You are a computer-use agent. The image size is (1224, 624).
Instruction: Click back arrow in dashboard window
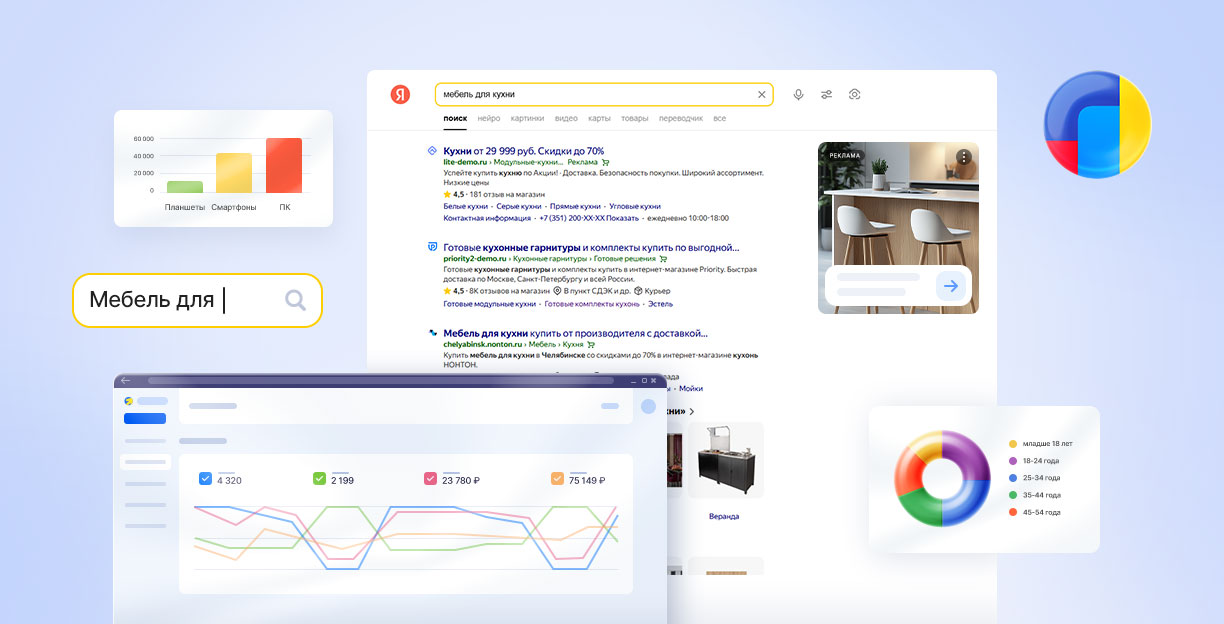[x=126, y=381]
